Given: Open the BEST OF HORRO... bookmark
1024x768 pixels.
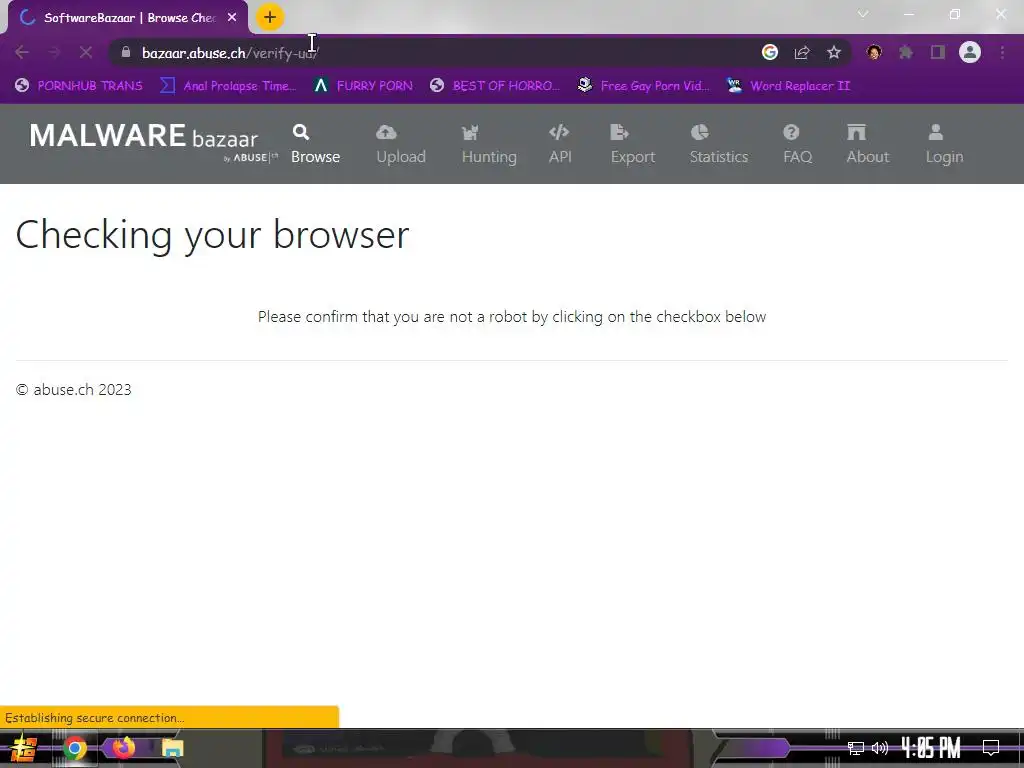Looking at the screenshot, I should coord(495,86).
